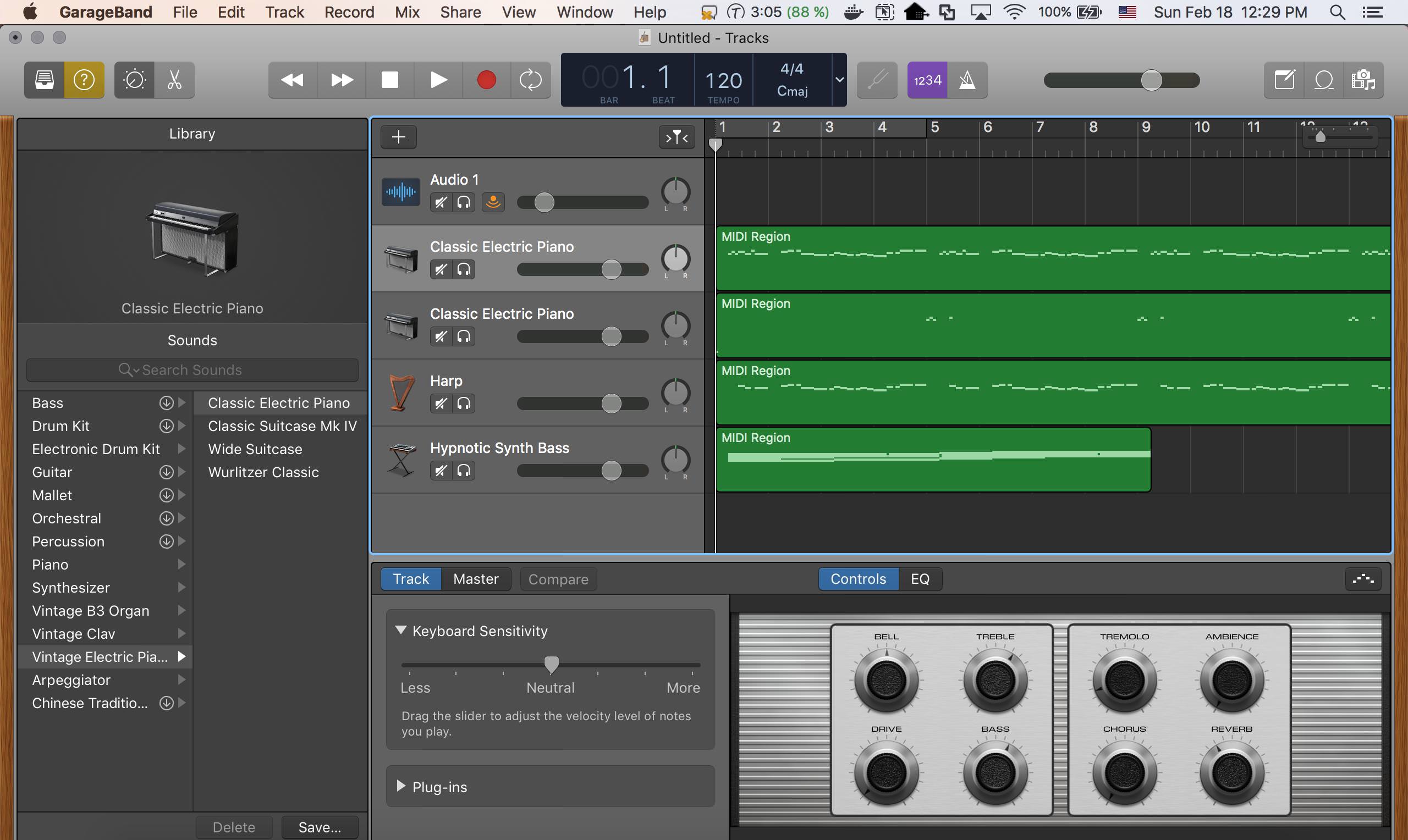
Task: Toggle the 1234 count-in button
Action: [927, 80]
